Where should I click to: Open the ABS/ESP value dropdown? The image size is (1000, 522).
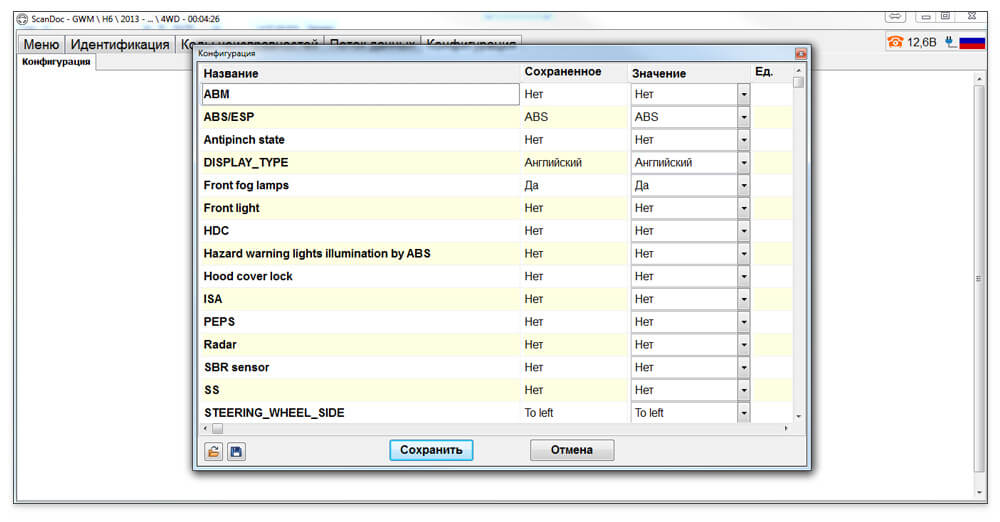pos(744,117)
